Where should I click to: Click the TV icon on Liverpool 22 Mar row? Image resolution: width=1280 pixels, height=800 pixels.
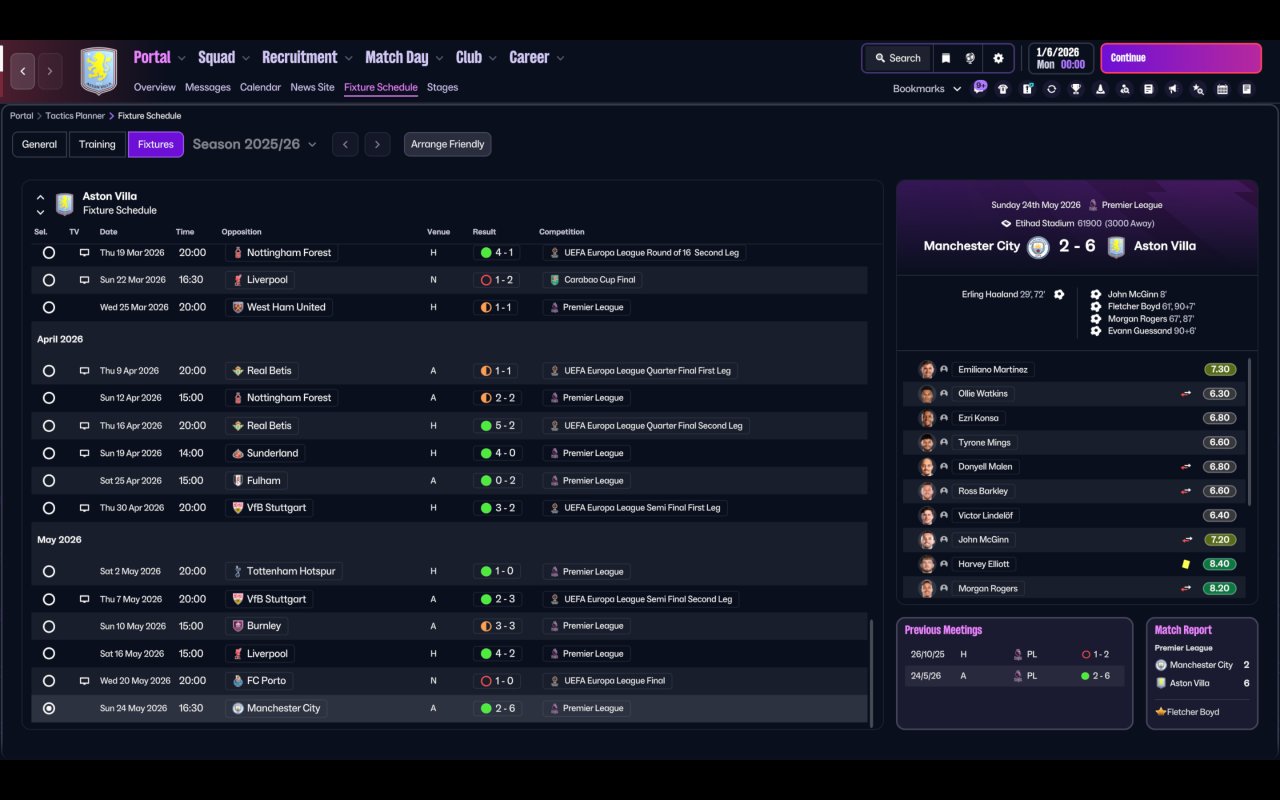click(x=85, y=280)
